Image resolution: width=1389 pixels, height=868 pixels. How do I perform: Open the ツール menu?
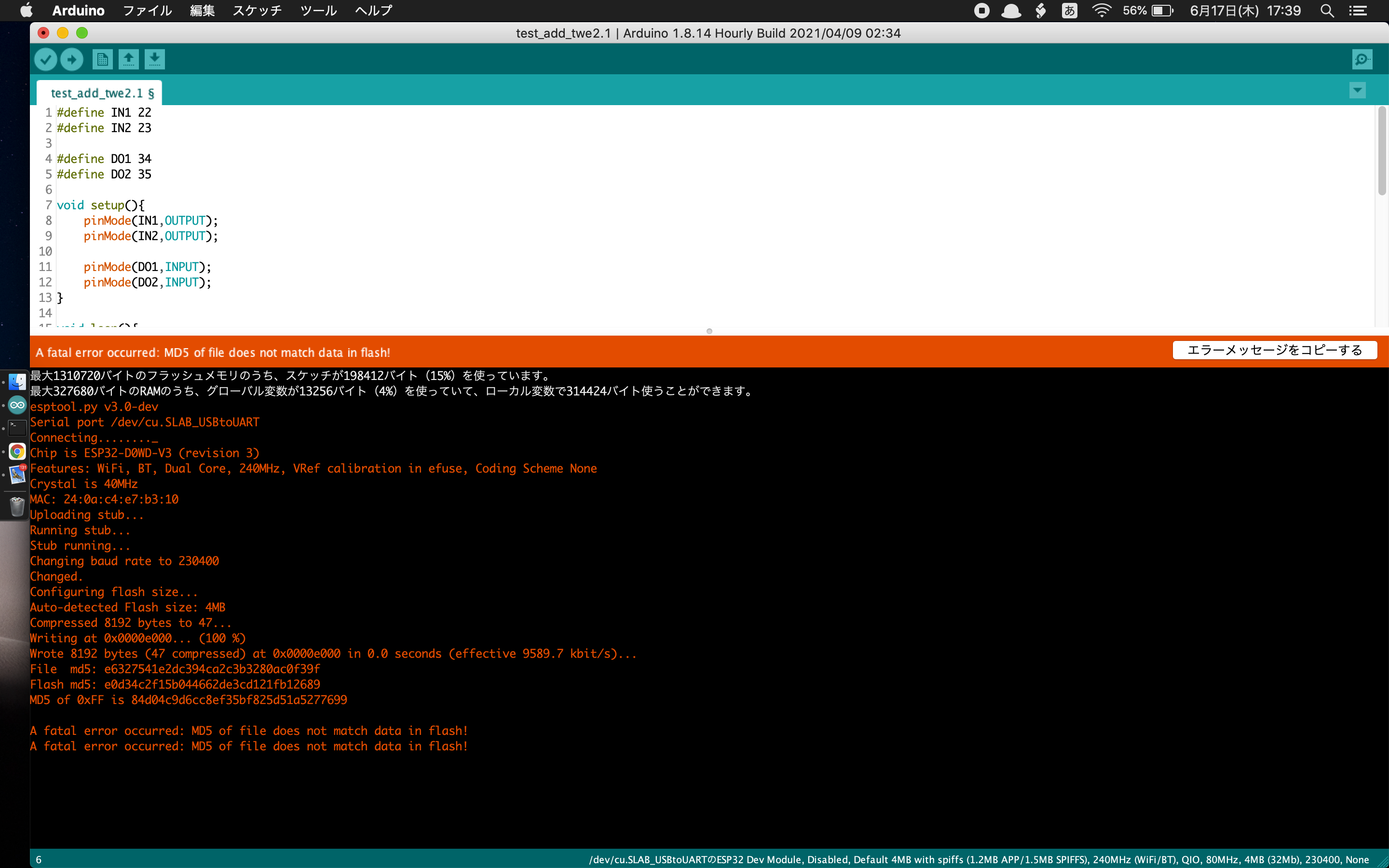point(318,11)
